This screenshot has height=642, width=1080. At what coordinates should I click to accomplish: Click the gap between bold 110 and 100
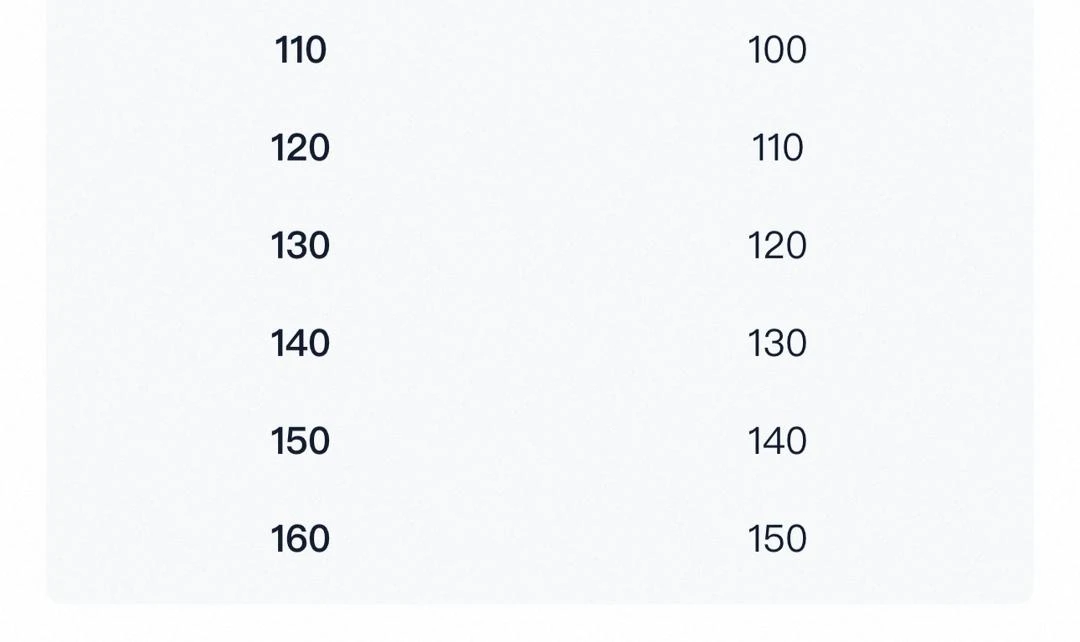[x=539, y=50]
